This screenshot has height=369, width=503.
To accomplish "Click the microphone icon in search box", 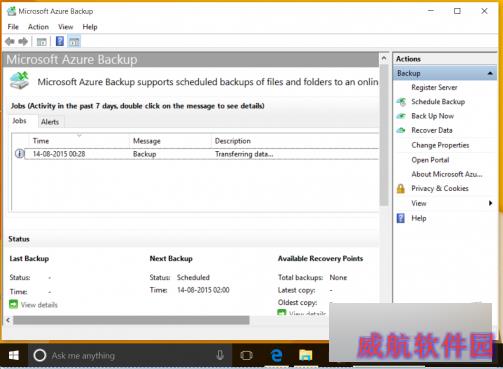I will pyautogui.click(x=220, y=355).
